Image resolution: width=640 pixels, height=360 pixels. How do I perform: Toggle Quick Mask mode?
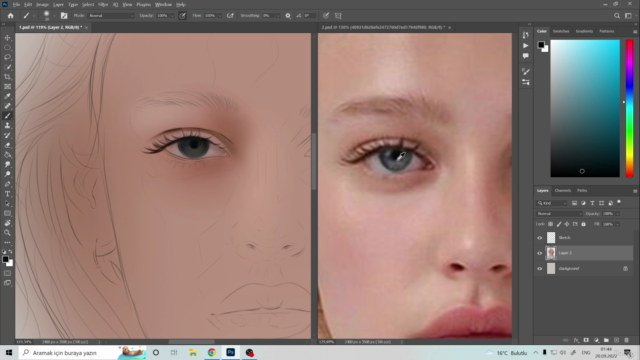point(7,273)
